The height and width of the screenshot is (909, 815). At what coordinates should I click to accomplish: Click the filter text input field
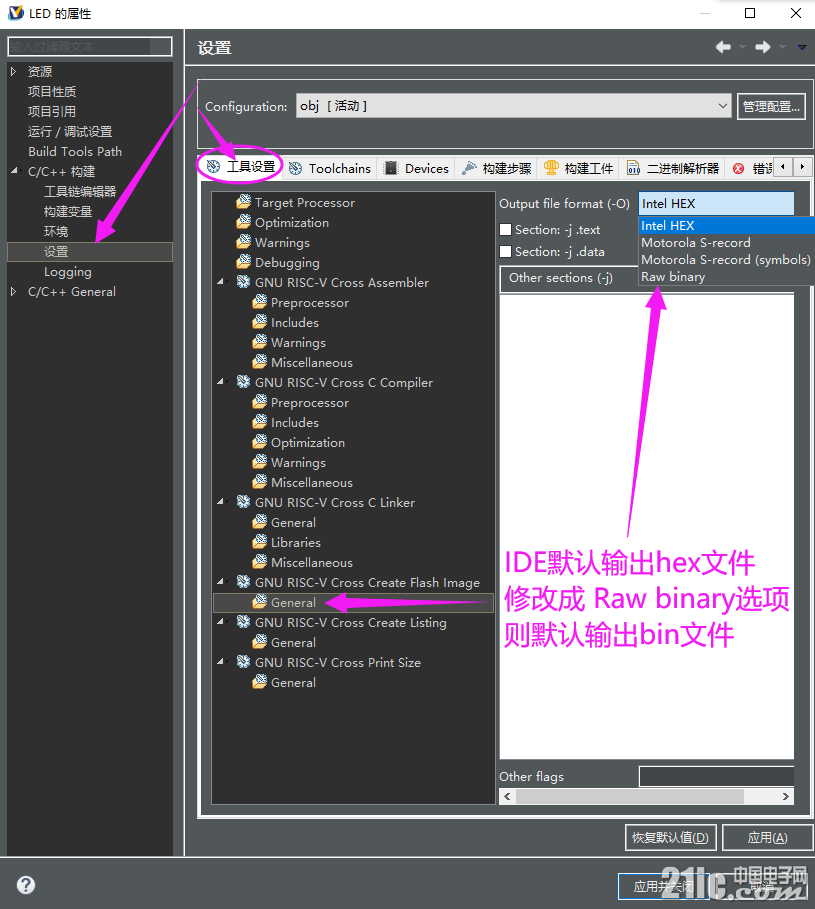pos(90,46)
